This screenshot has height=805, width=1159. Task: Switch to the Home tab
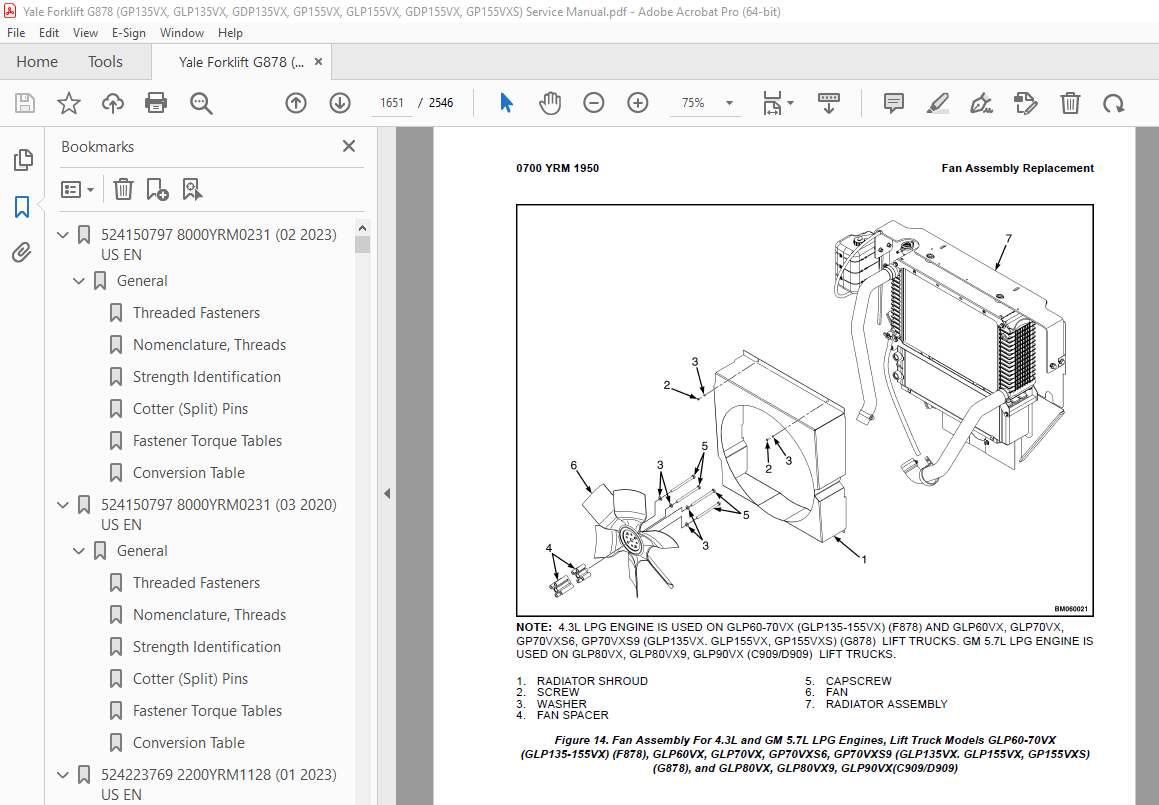37,62
